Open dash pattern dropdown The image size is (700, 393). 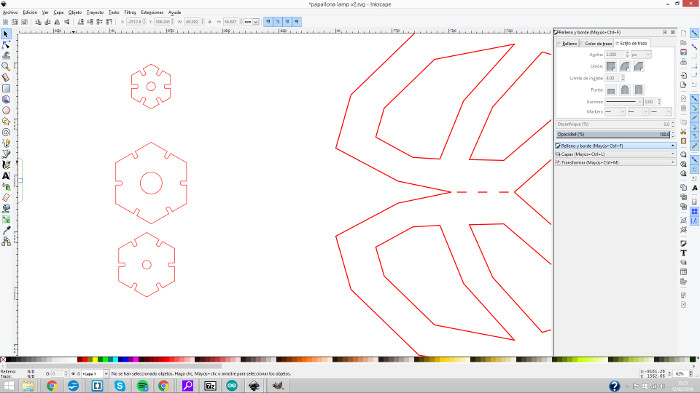[624, 101]
